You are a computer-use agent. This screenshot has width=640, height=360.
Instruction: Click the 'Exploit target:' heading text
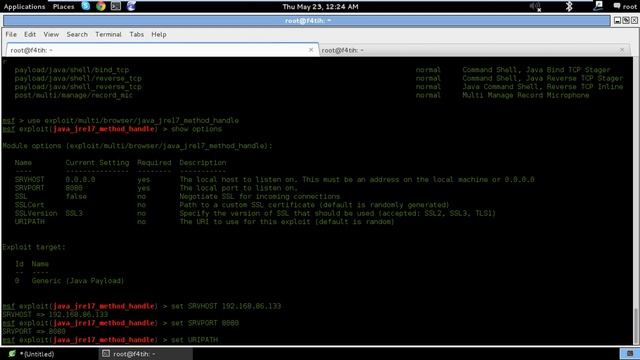34,247
